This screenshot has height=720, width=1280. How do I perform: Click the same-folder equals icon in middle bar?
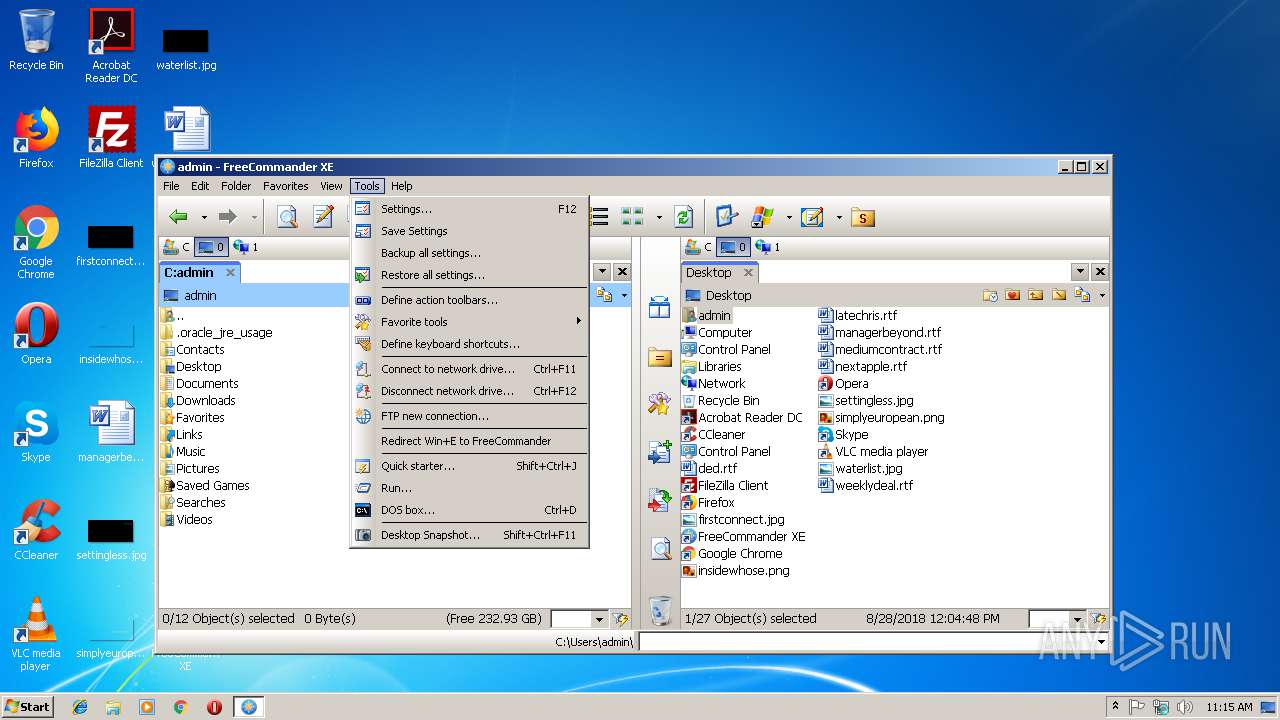coord(660,357)
